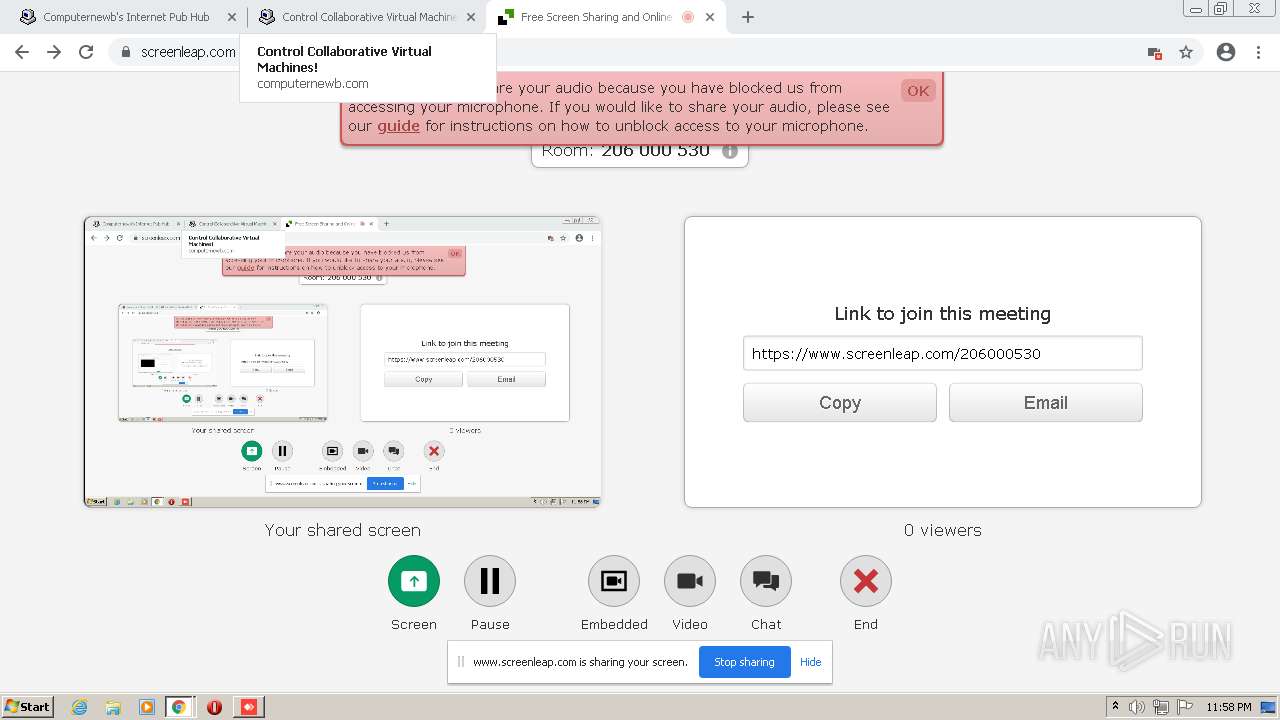Click the '0 viewers' label

point(943,530)
